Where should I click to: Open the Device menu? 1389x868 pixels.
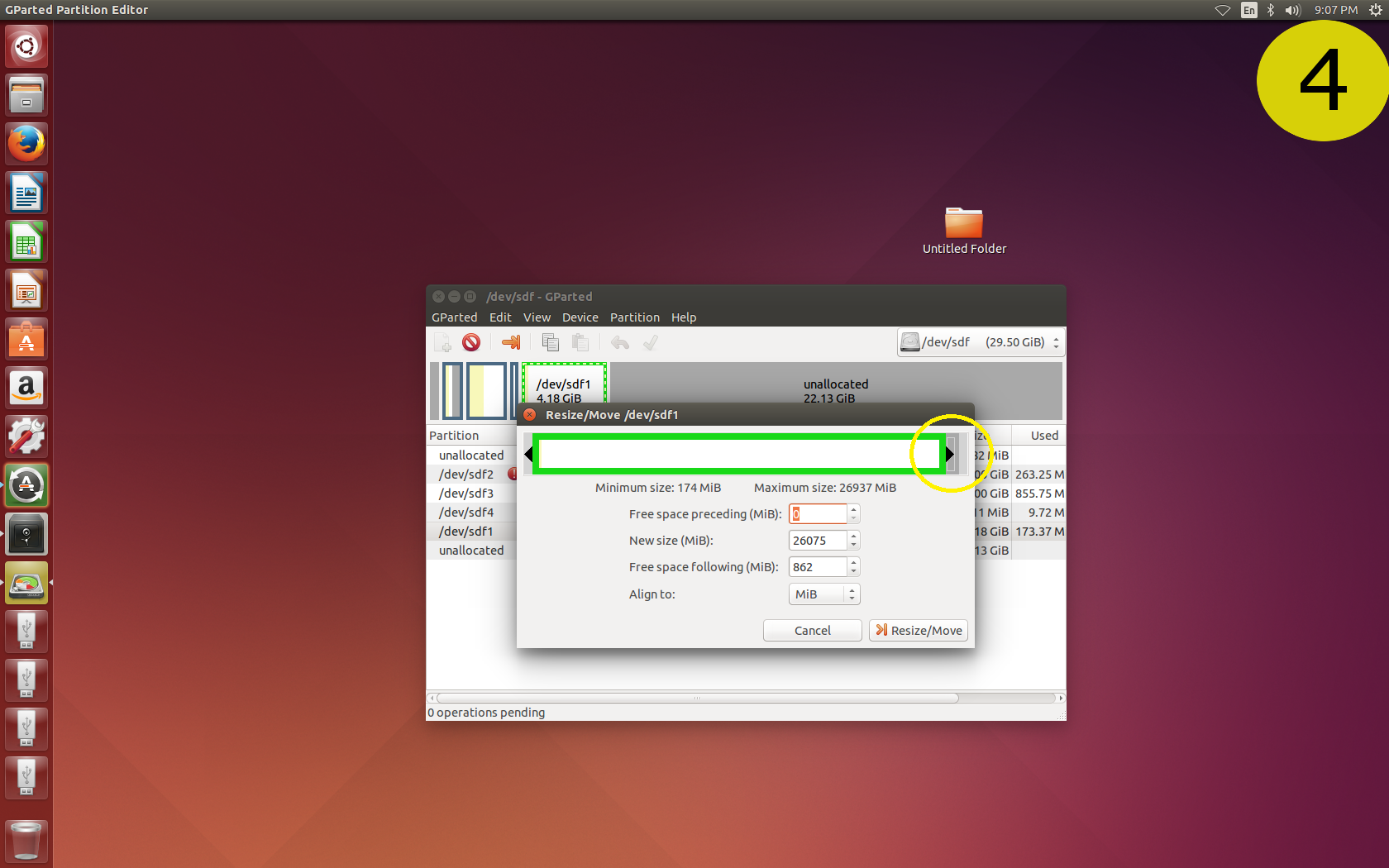click(x=580, y=317)
